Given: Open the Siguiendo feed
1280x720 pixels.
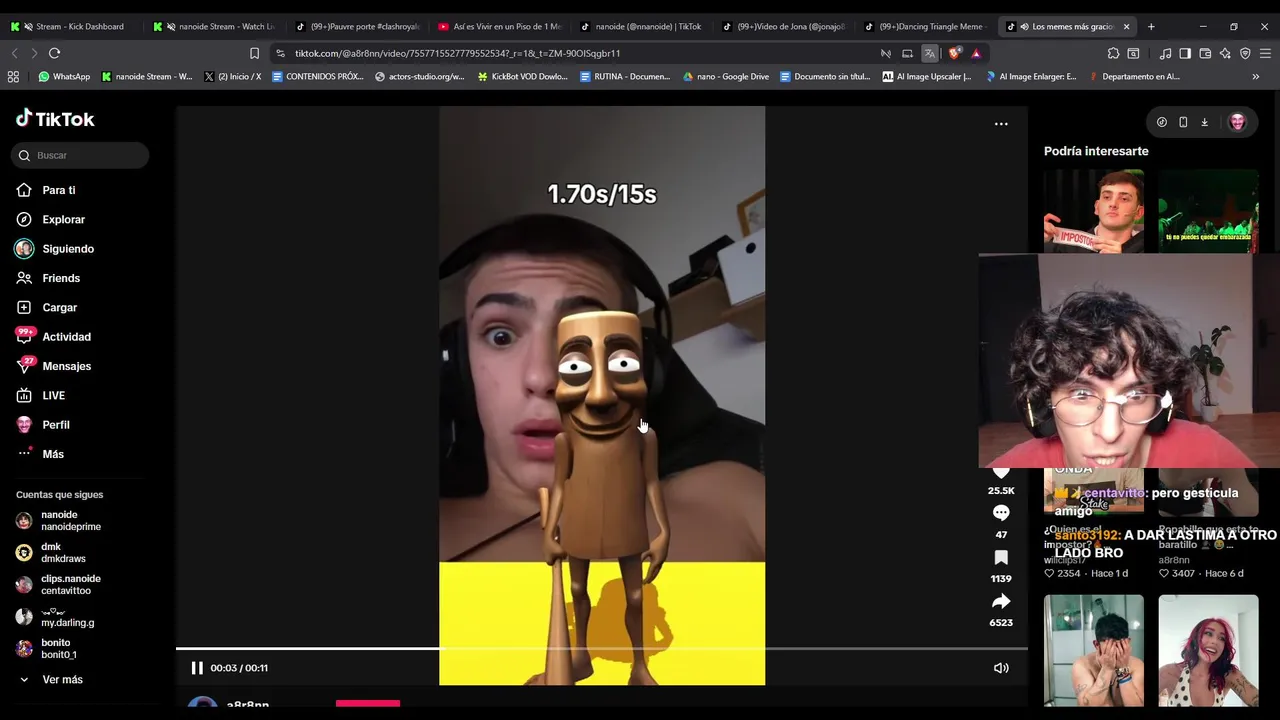Looking at the screenshot, I should pos(67,249).
